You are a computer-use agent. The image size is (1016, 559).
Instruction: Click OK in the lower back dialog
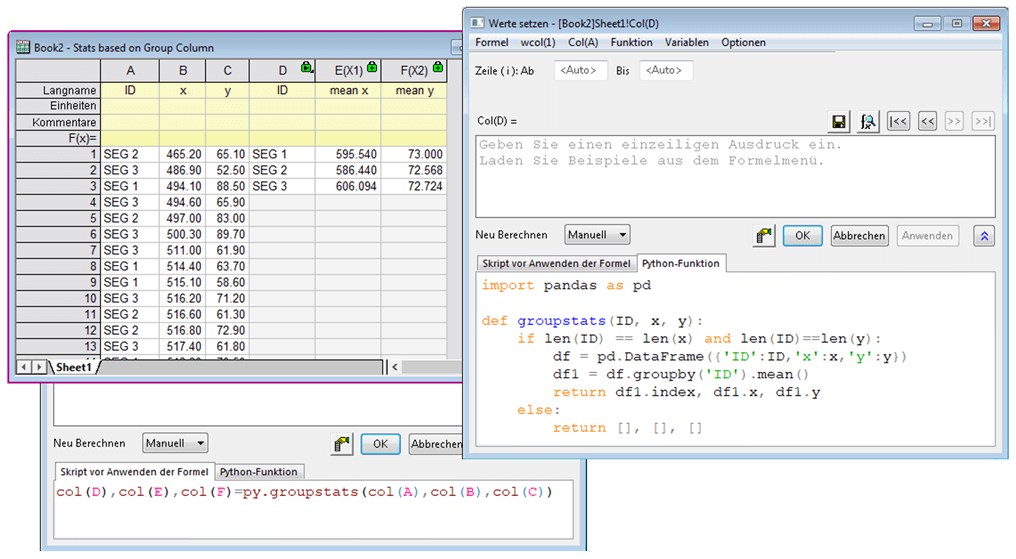pyautogui.click(x=380, y=444)
